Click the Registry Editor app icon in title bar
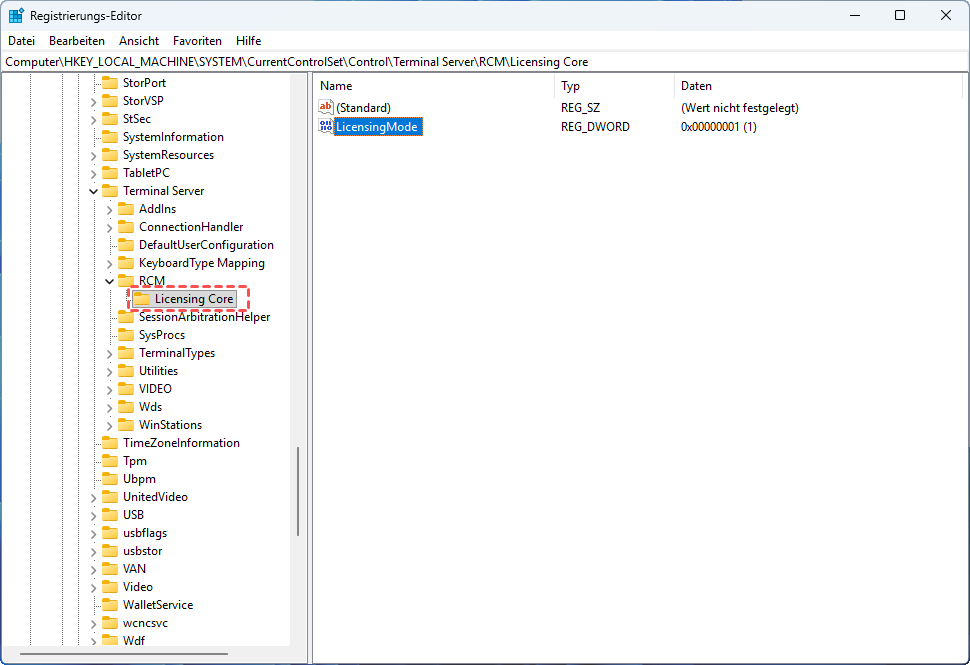The image size is (970, 665). click(x=17, y=15)
